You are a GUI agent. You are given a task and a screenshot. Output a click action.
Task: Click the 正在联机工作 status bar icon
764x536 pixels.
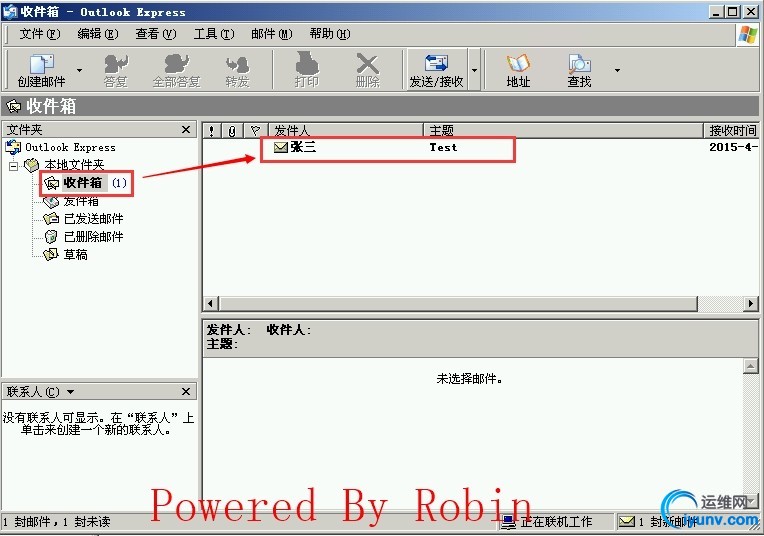pyautogui.click(x=509, y=522)
